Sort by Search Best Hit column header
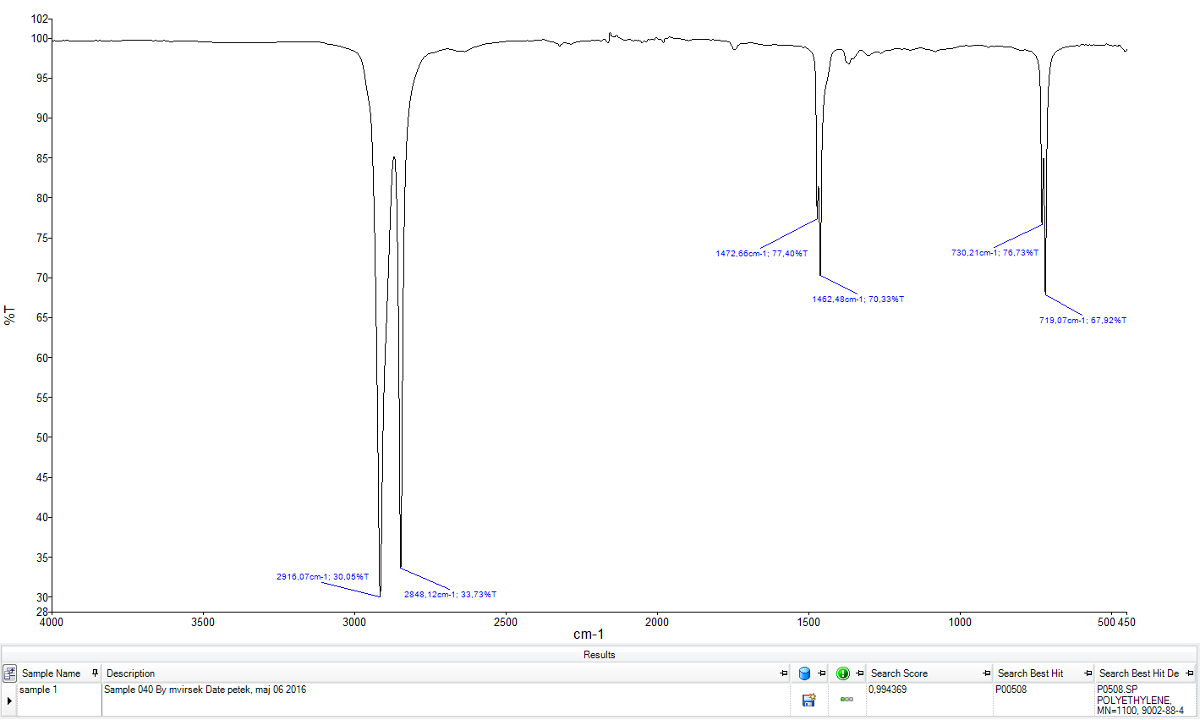Screen dimensions: 1200x720 (1030, 673)
